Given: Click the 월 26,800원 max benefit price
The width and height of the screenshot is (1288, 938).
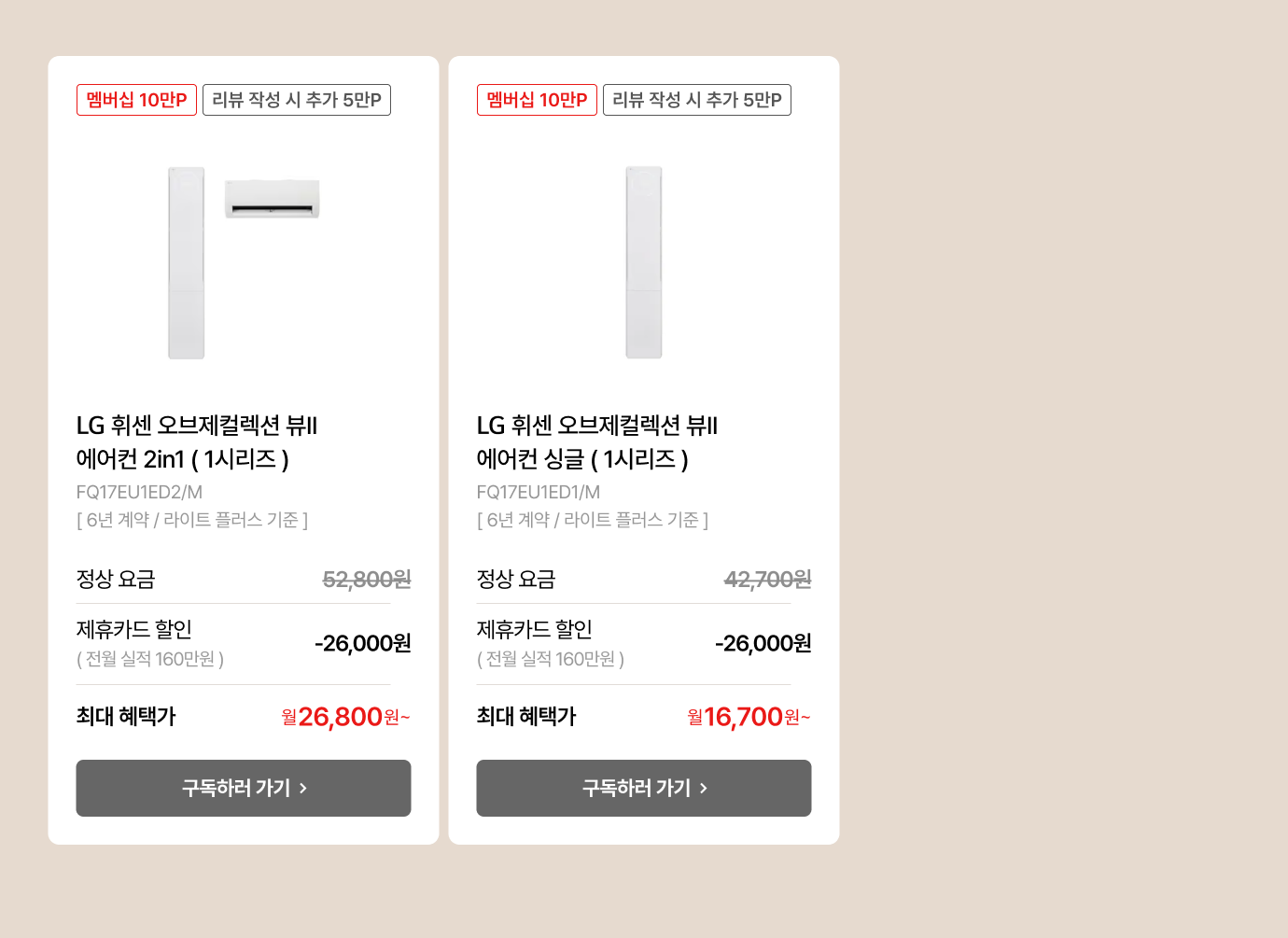Looking at the screenshot, I should [x=345, y=717].
